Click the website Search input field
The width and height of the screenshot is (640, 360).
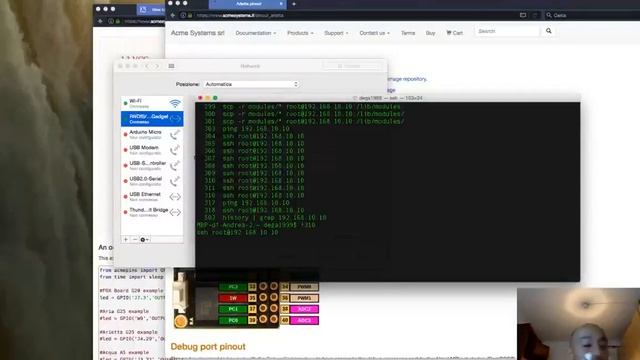click(x=507, y=31)
